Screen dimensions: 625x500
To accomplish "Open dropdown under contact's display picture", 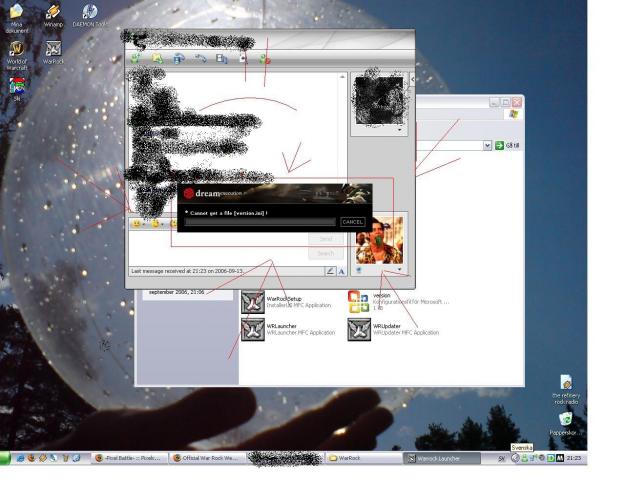I will [x=400, y=130].
